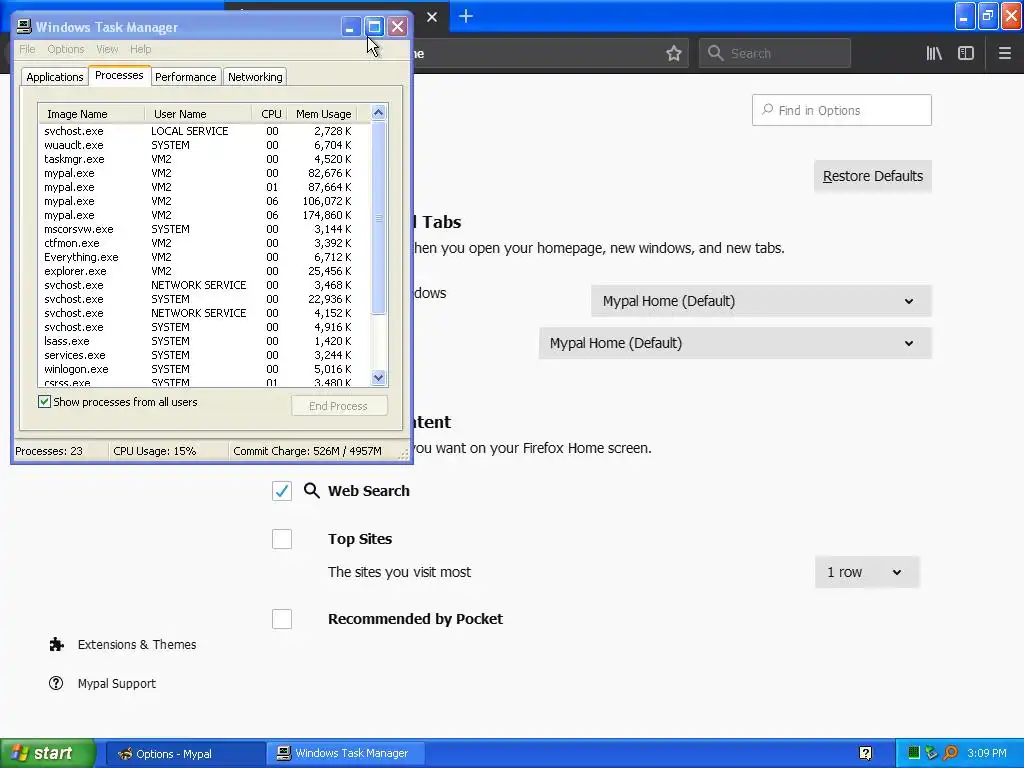The height and width of the screenshot is (768, 1024).
Task: Open the Options menu in Task Manager
Action: pos(65,49)
